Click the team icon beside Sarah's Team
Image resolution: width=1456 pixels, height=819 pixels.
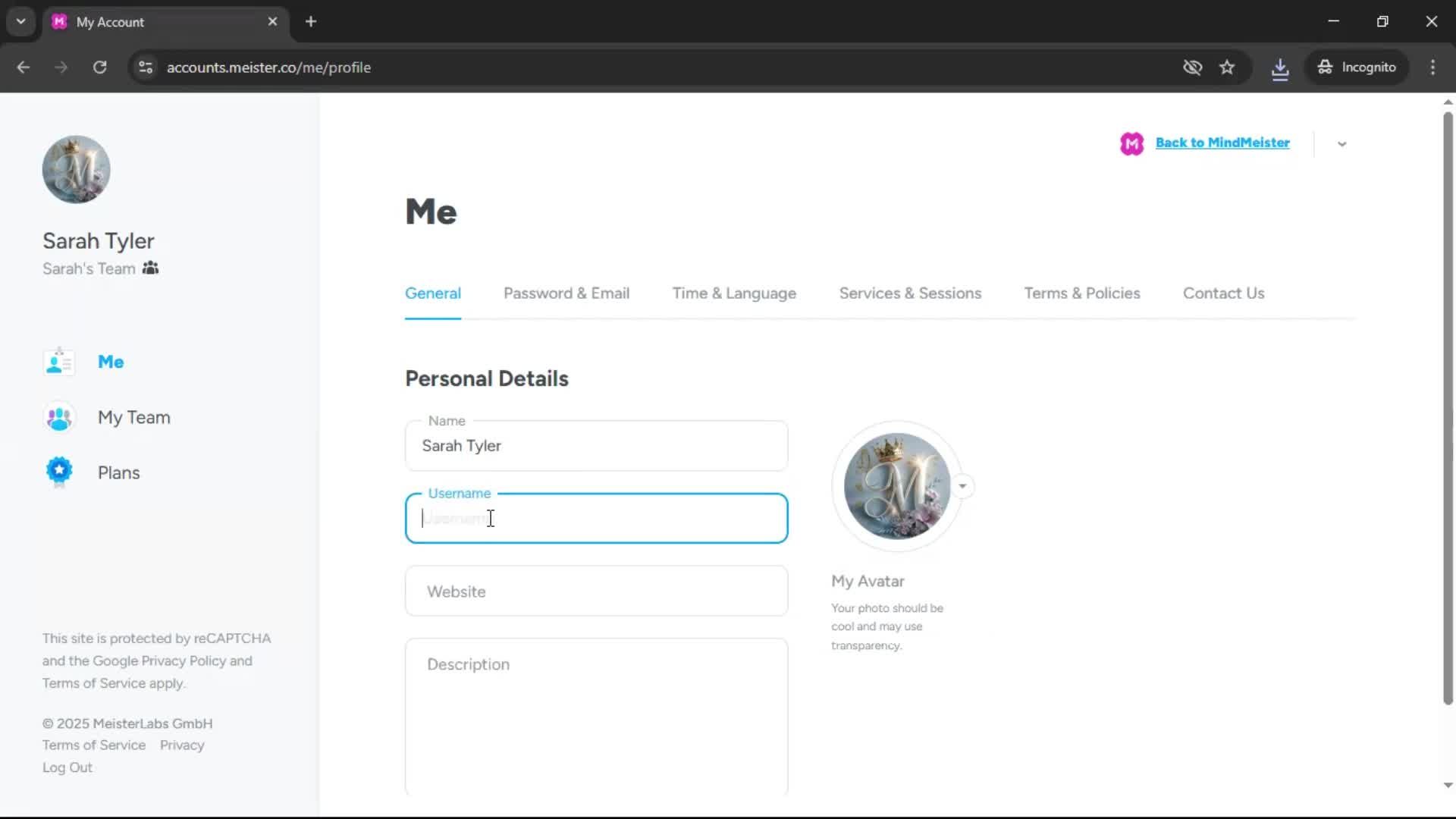150,268
